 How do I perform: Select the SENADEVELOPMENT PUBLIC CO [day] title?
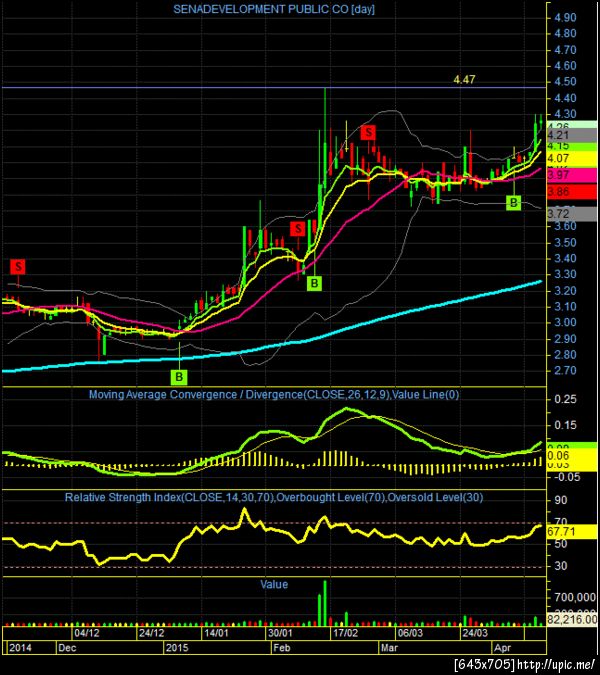coord(274,9)
